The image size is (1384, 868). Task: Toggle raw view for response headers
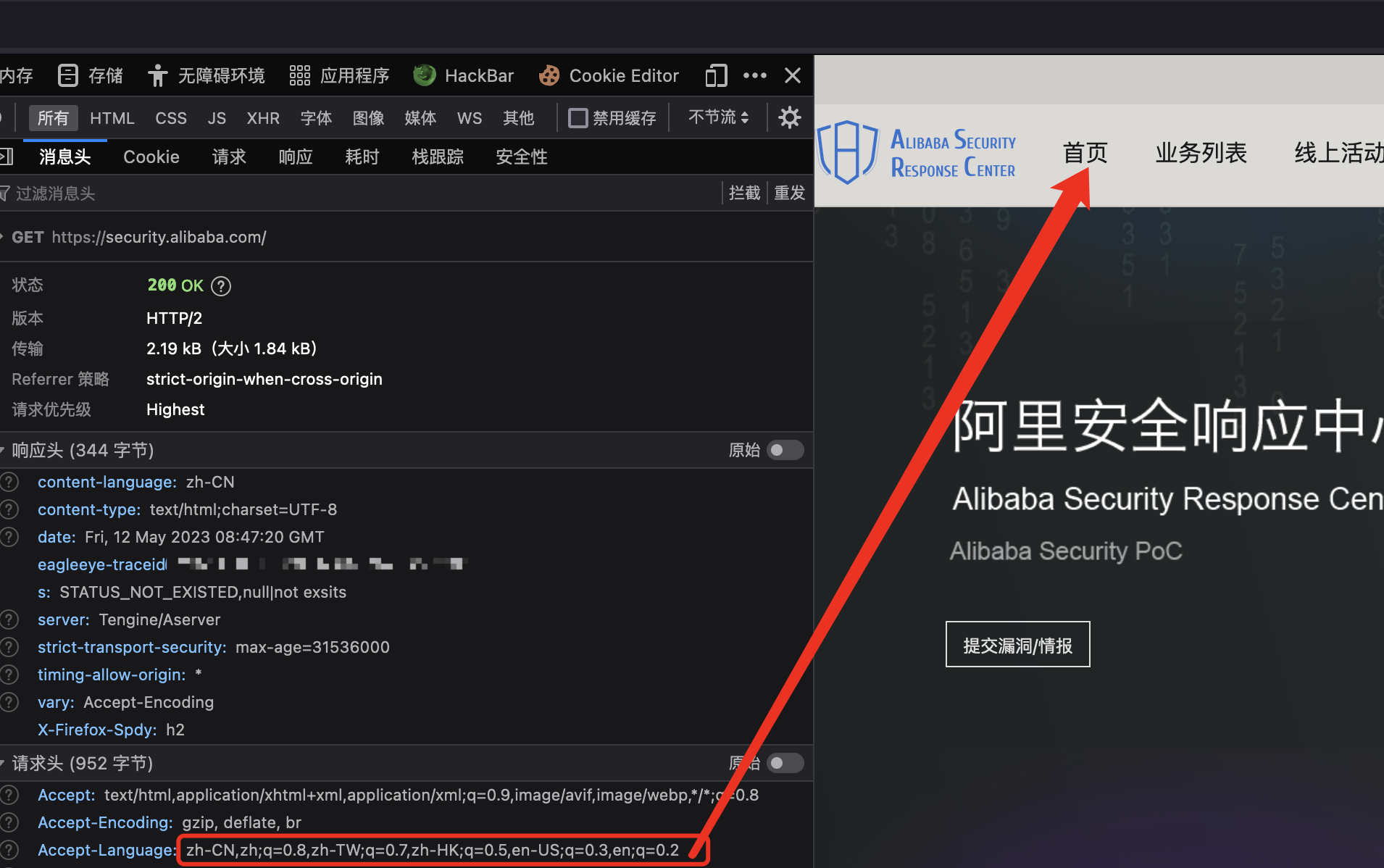coord(785,450)
